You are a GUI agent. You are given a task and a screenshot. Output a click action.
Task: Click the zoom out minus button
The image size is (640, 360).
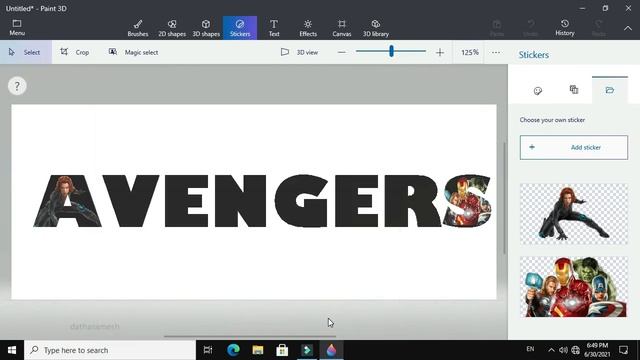point(342,52)
